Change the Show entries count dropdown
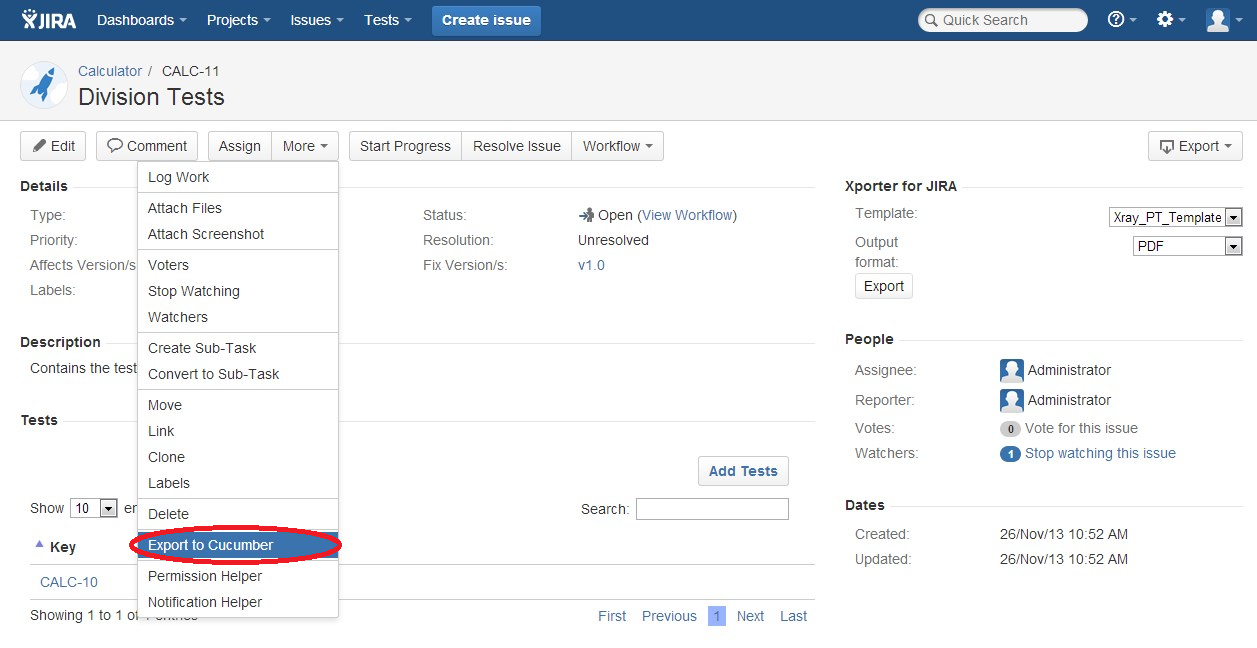1257x648 pixels. click(x=94, y=508)
